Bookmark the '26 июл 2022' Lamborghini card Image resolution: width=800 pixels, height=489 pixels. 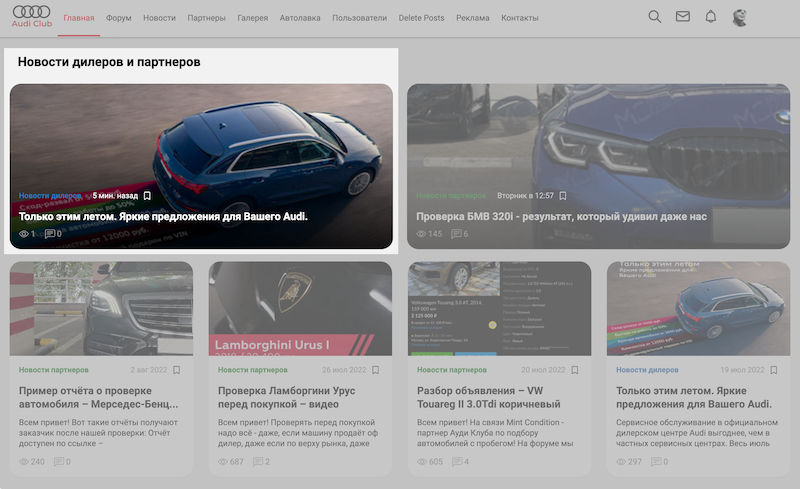coord(376,370)
